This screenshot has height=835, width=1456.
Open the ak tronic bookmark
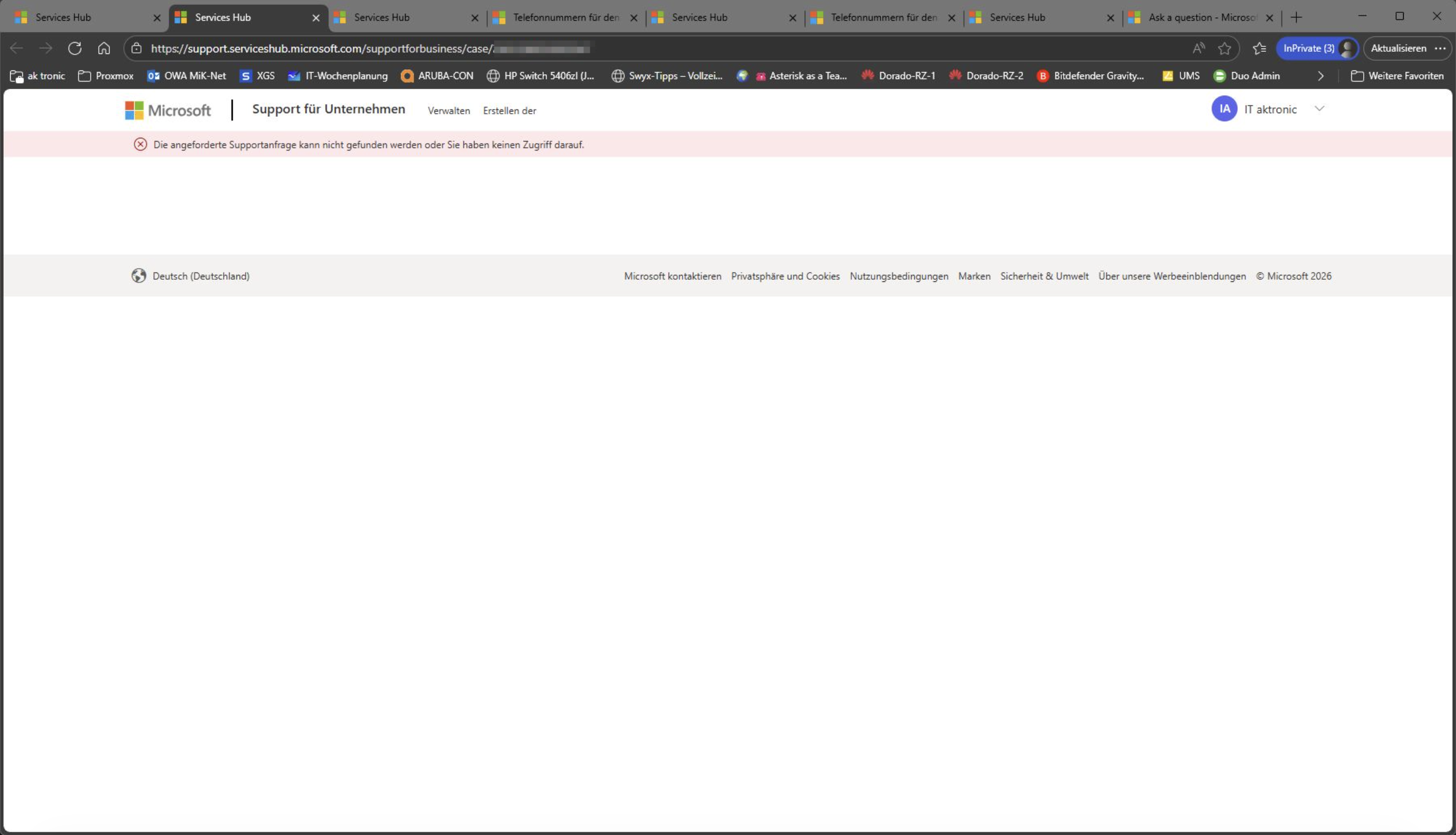click(37, 76)
